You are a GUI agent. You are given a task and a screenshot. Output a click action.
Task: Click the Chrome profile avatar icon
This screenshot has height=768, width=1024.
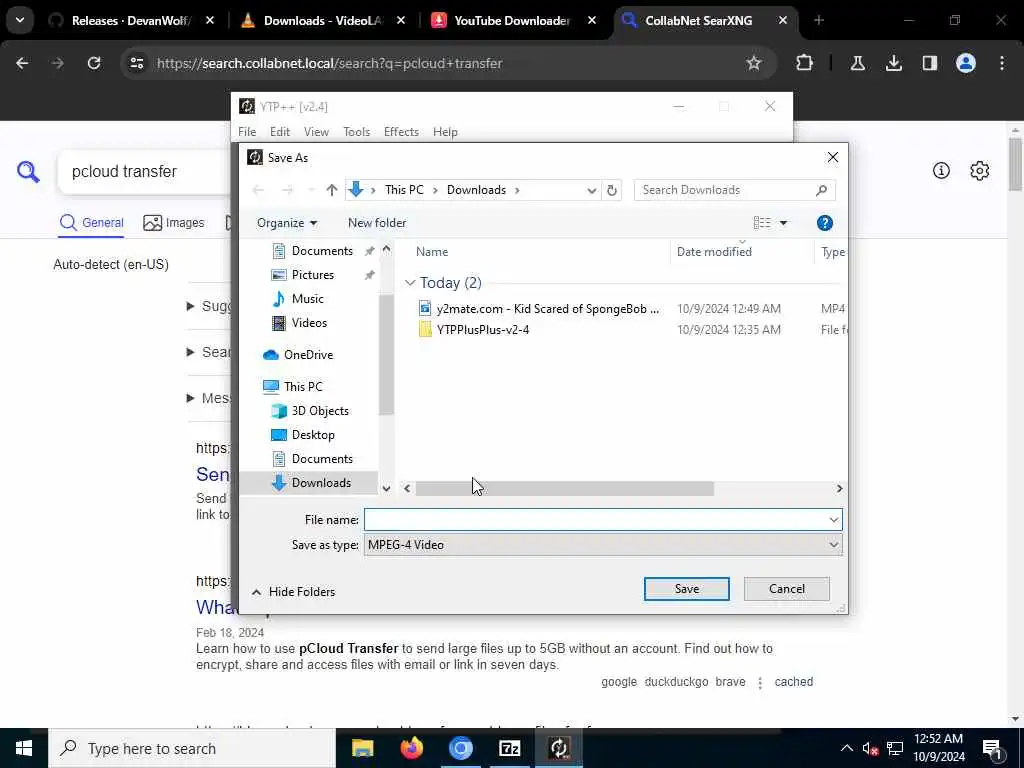[x=965, y=63]
